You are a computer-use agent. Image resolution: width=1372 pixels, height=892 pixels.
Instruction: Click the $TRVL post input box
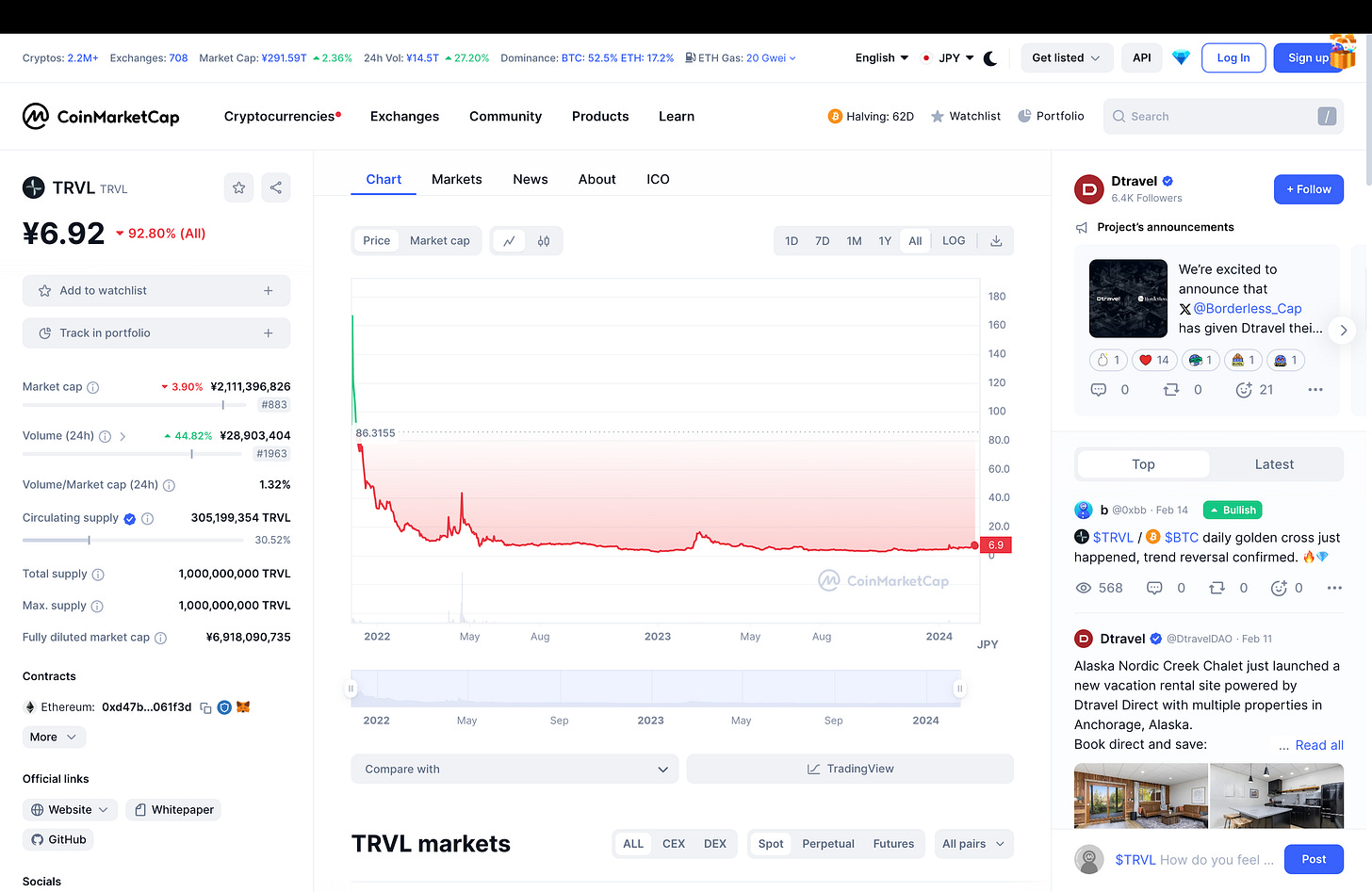[x=1195, y=860]
